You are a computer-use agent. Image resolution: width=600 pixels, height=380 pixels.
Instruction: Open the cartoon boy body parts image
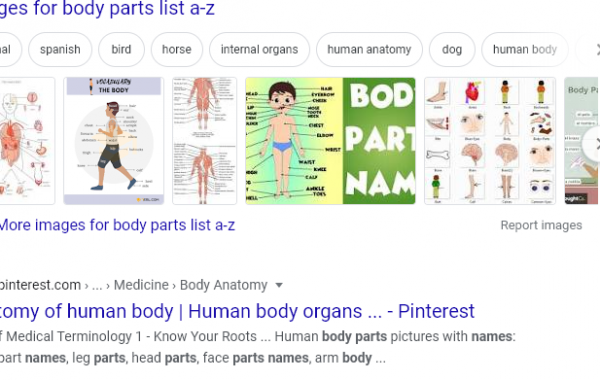(330, 141)
